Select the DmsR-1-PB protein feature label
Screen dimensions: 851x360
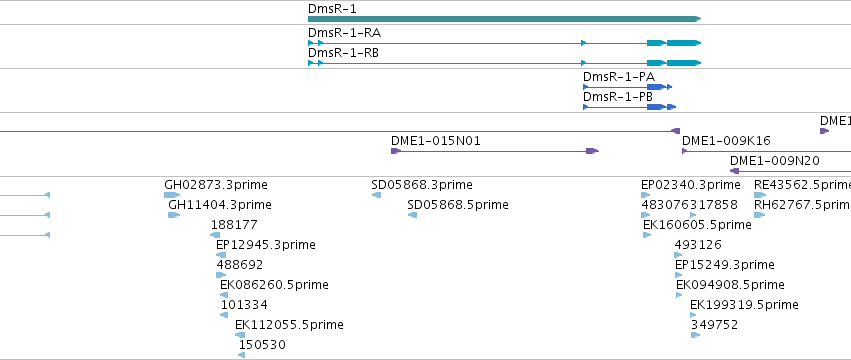tap(618, 97)
